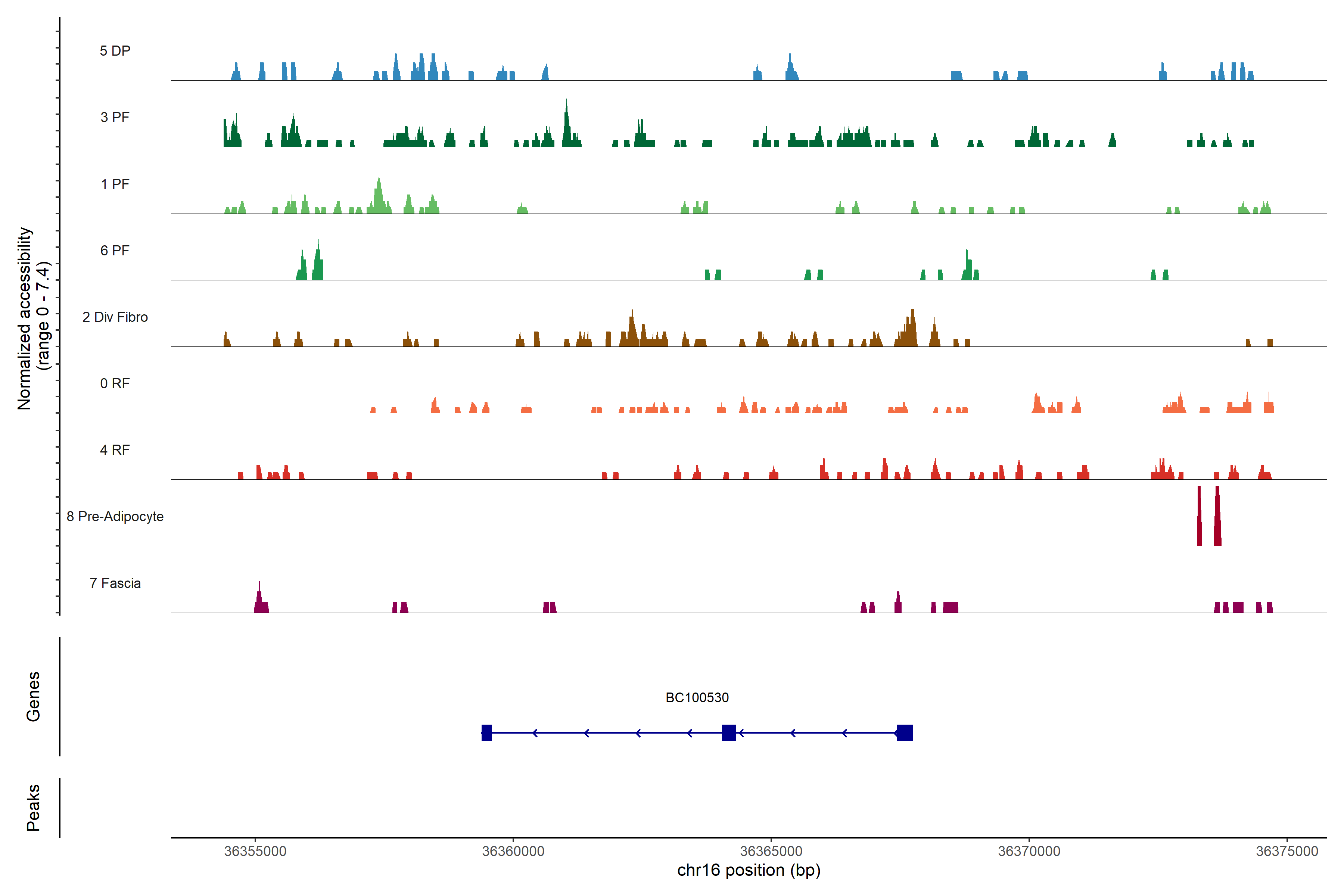This screenshot has height=896, width=1344.
Task: Click the Peaks panel label
Action: click(x=33, y=808)
